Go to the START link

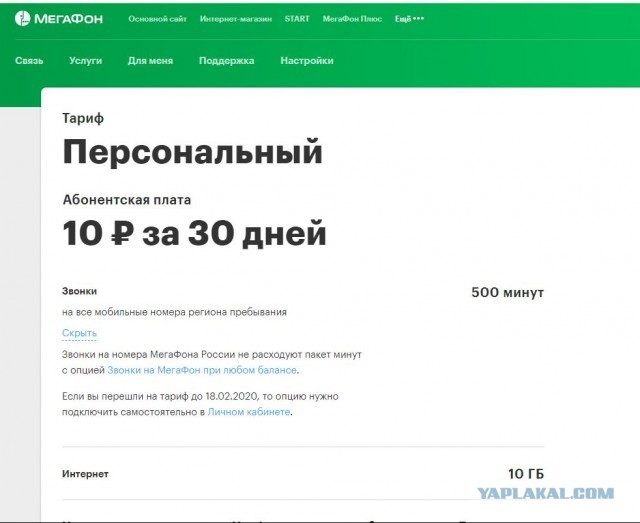297,19
